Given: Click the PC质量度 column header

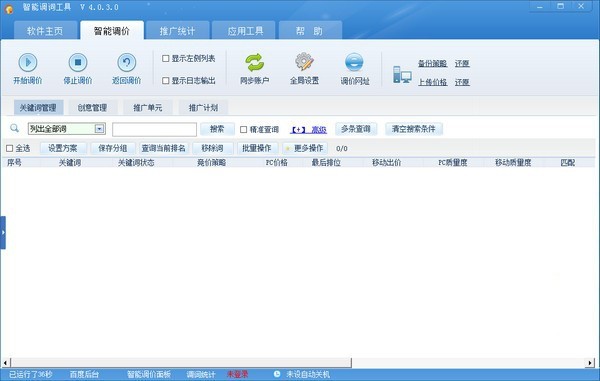Looking at the screenshot, I should 453,163.
